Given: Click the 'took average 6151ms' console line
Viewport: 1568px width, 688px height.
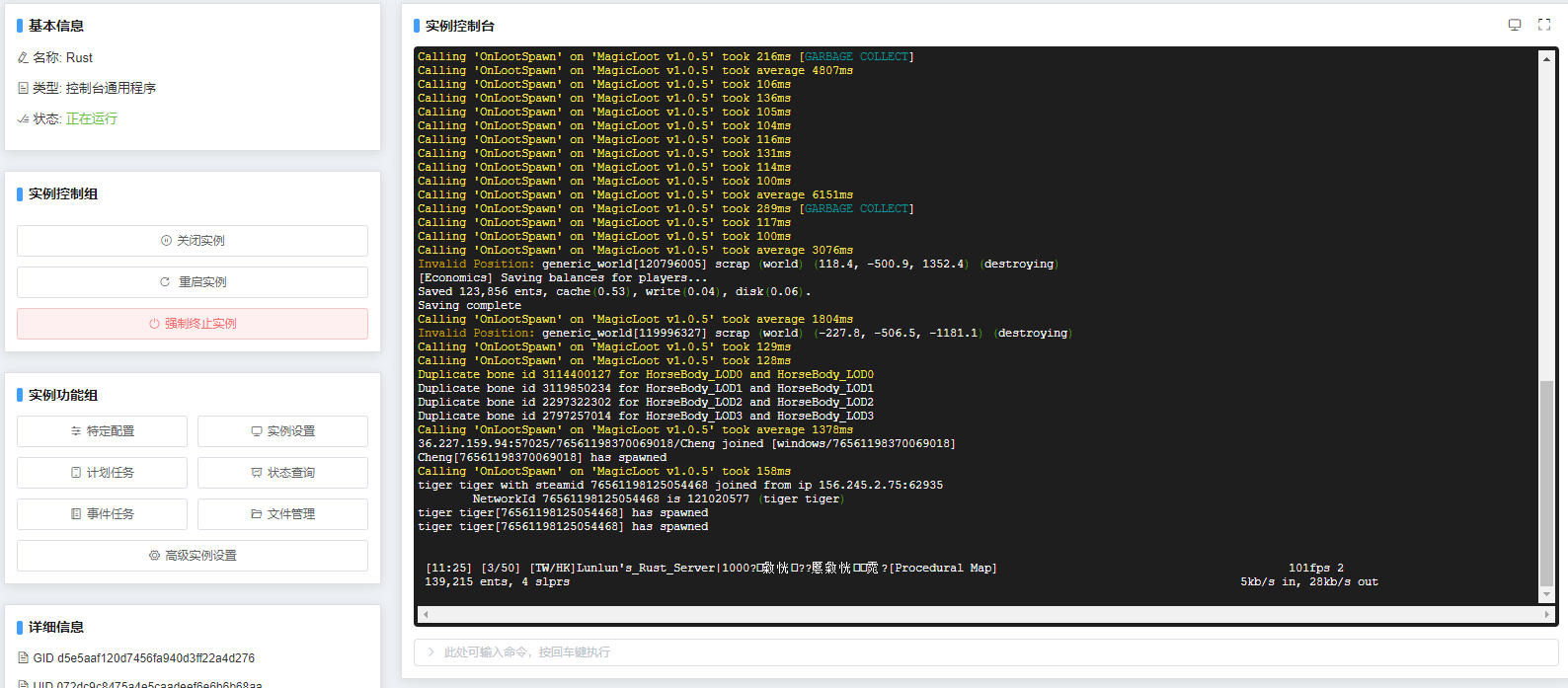Looking at the screenshot, I should [635, 195].
